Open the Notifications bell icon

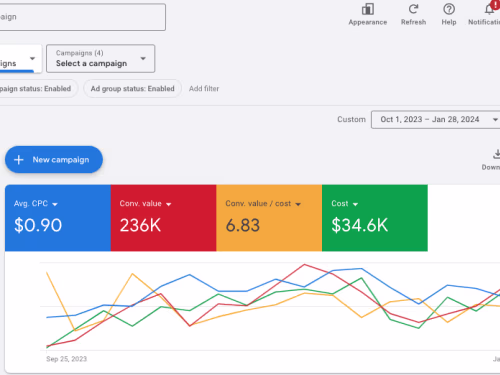[489, 9]
